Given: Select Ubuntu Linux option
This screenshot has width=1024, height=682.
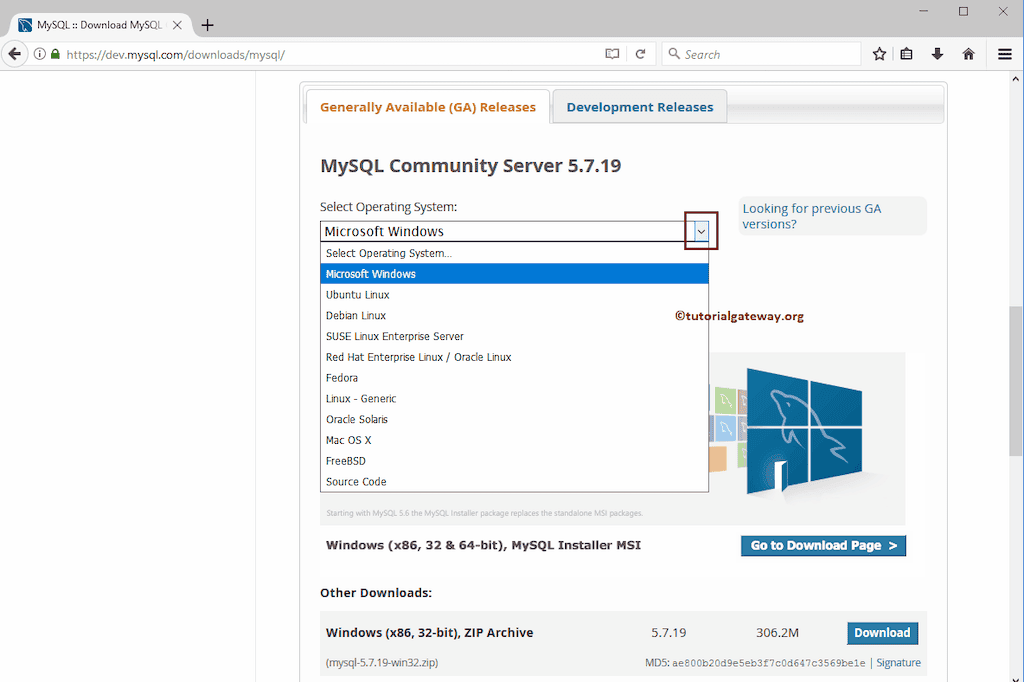Looking at the screenshot, I should (515, 295).
